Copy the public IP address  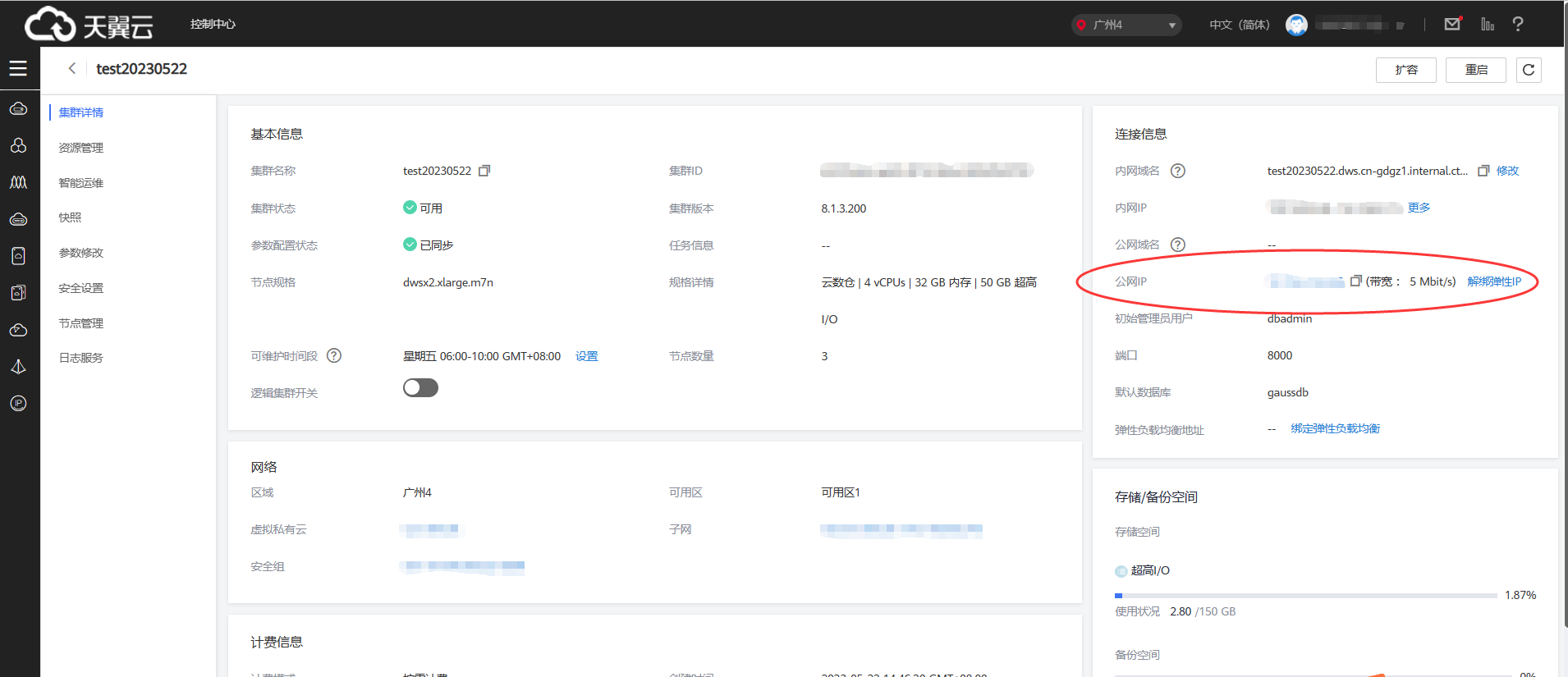[1355, 281]
